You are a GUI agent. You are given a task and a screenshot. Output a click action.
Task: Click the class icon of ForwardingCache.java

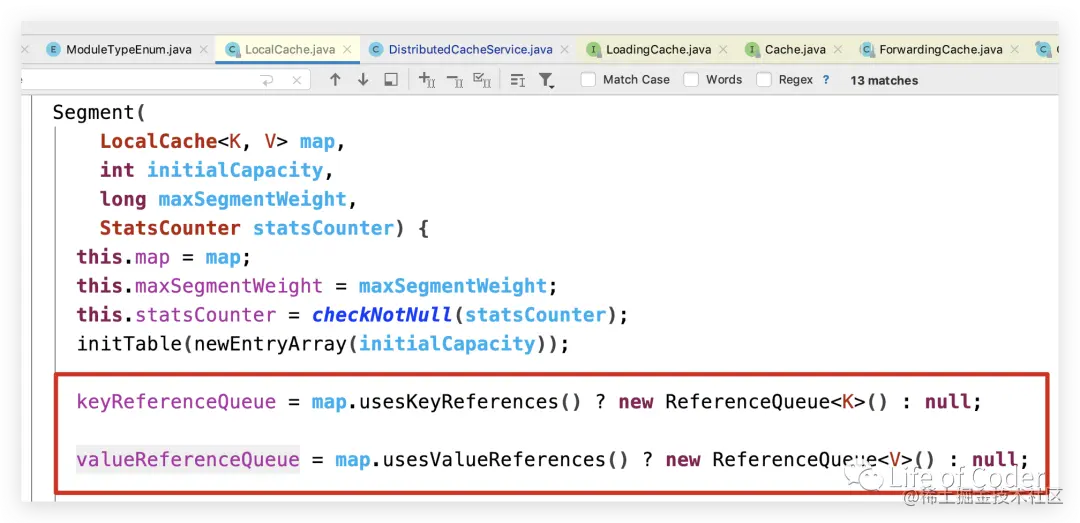click(x=866, y=50)
